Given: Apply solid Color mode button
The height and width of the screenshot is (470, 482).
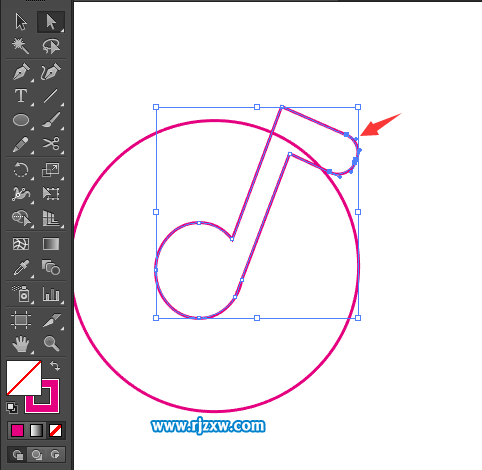Looking at the screenshot, I should coord(17,430).
